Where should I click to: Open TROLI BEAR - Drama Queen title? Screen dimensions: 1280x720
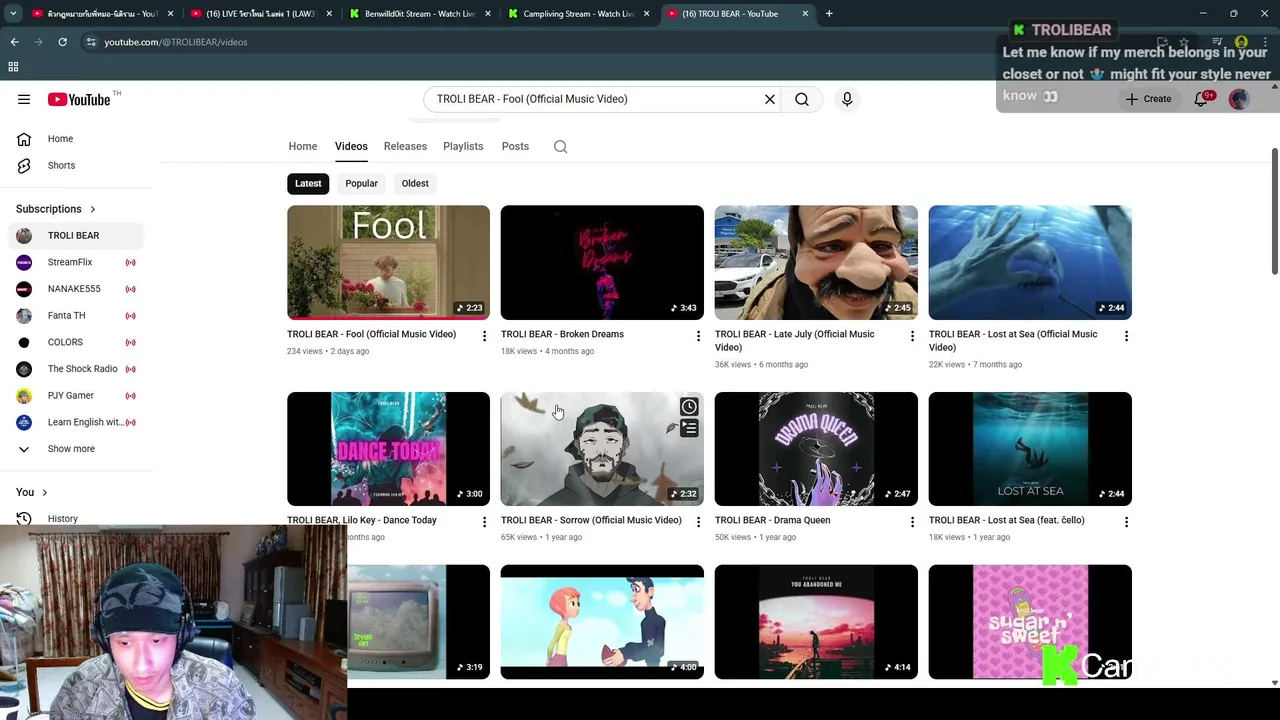point(772,520)
